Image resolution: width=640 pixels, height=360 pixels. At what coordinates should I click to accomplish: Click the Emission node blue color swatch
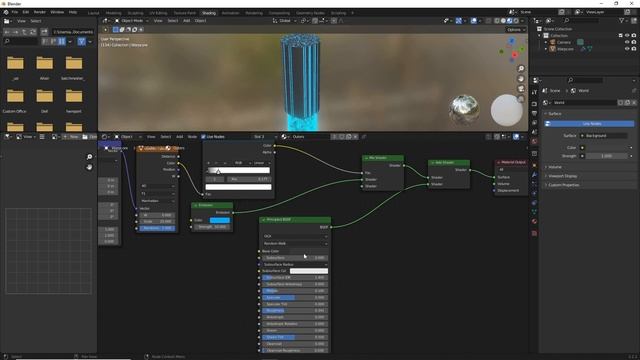220,220
